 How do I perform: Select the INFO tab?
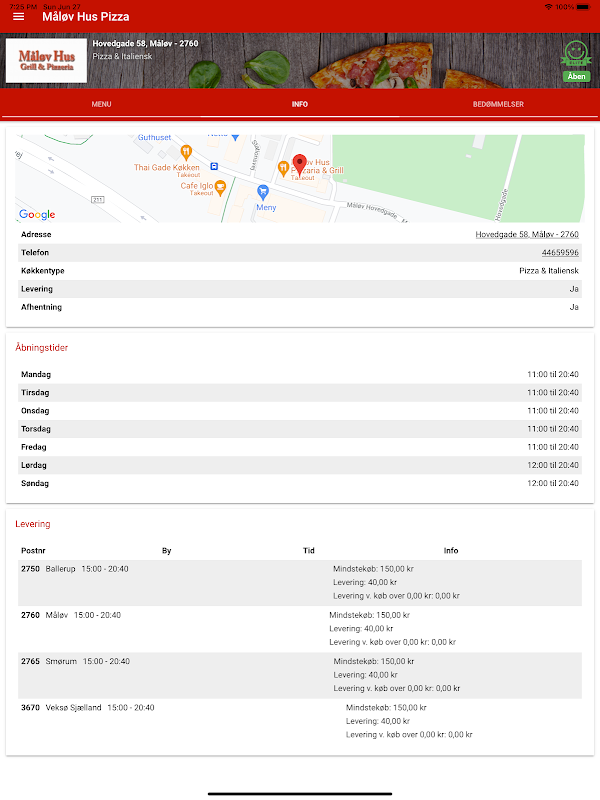point(299,104)
